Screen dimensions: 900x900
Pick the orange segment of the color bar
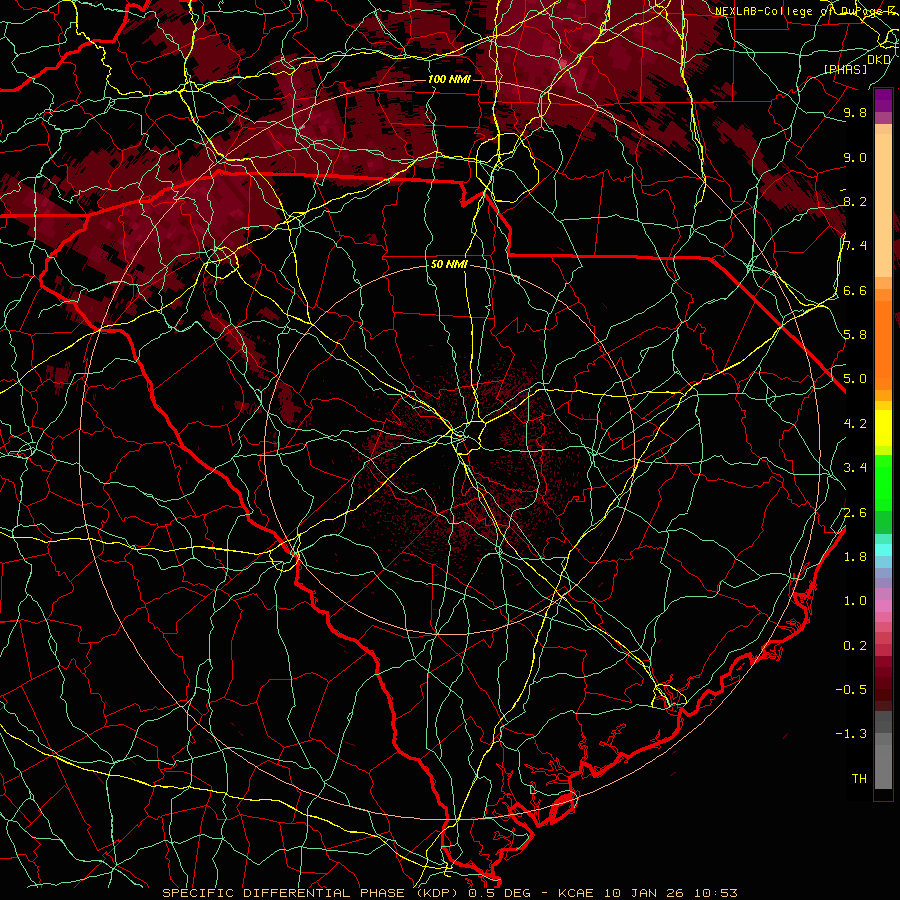pyautogui.click(x=883, y=344)
